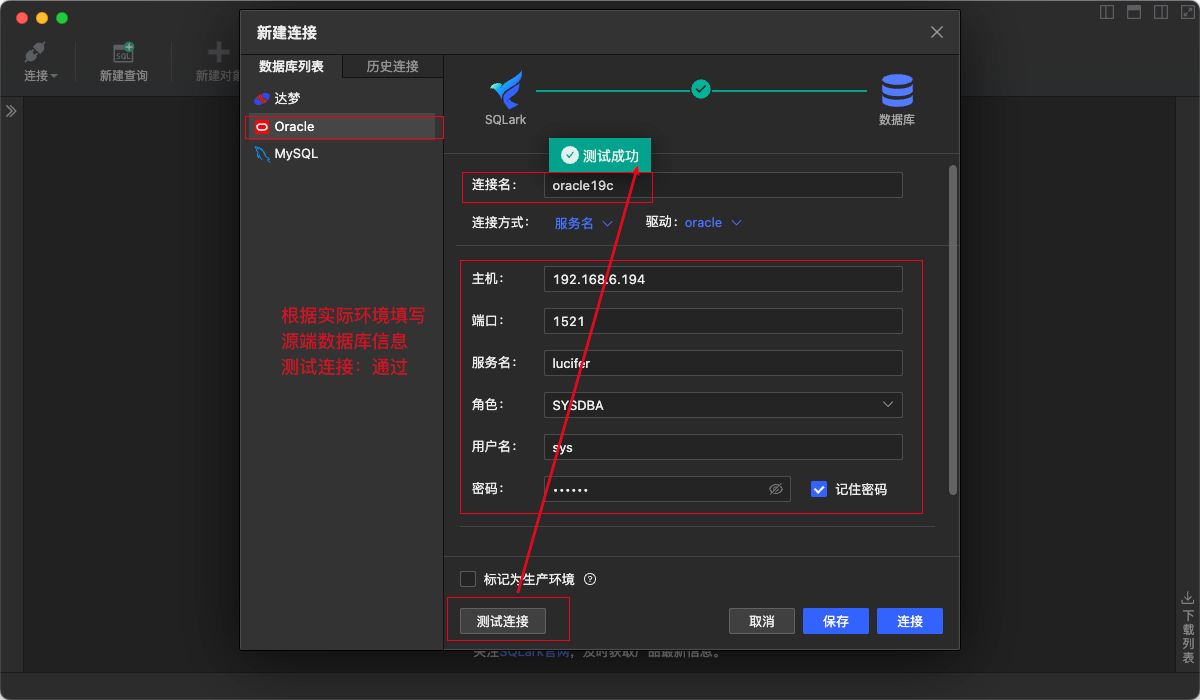Select the MySQL database type

click(x=342, y=154)
